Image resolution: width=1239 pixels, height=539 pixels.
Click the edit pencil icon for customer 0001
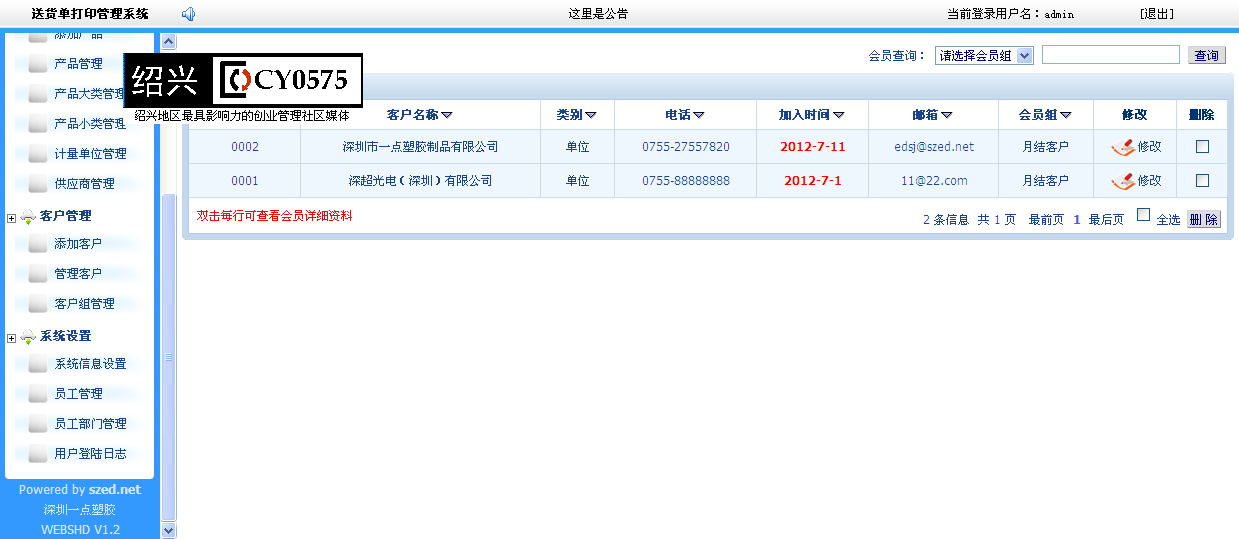(1123, 181)
